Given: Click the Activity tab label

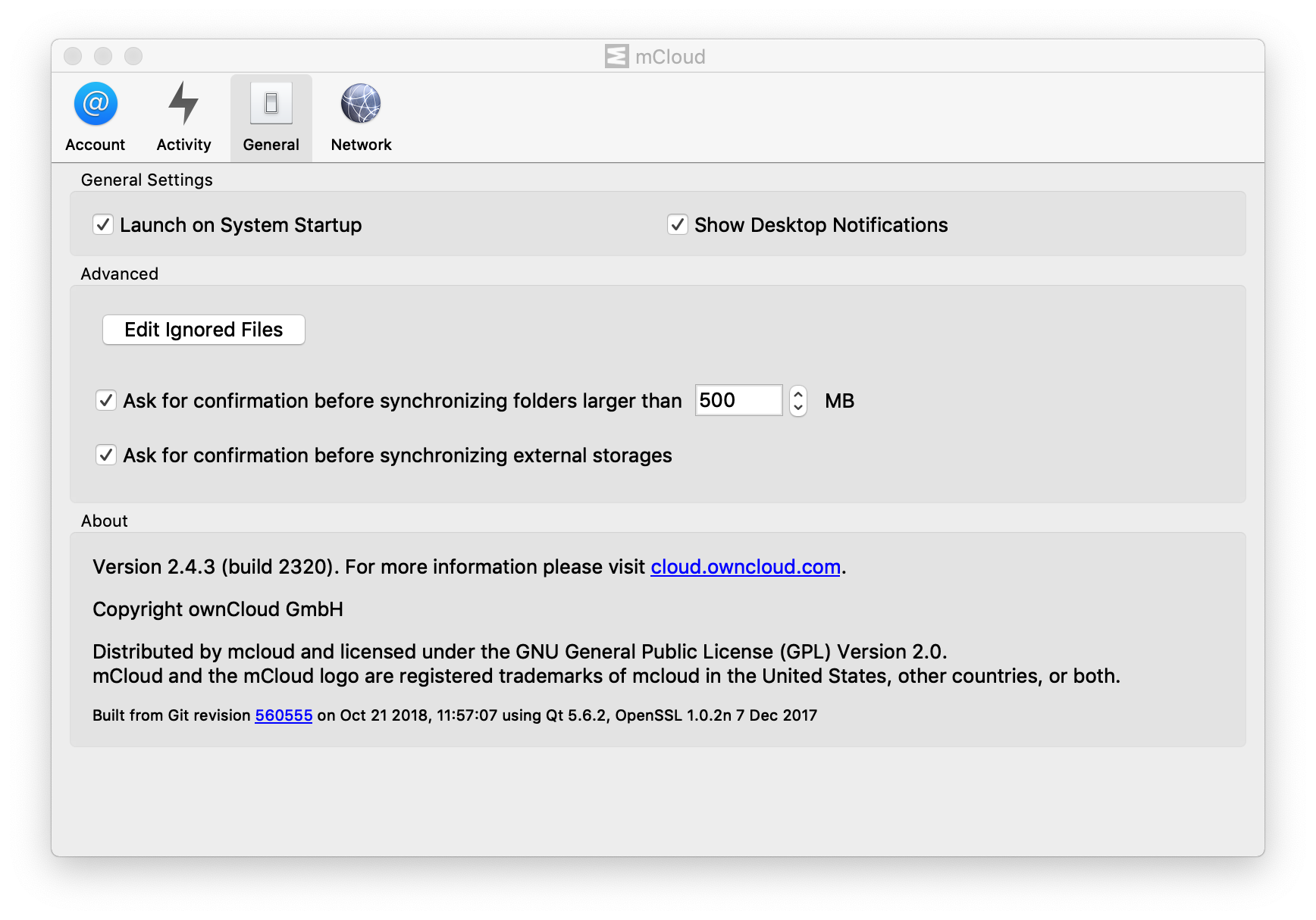Looking at the screenshot, I should pyautogui.click(x=183, y=145).
